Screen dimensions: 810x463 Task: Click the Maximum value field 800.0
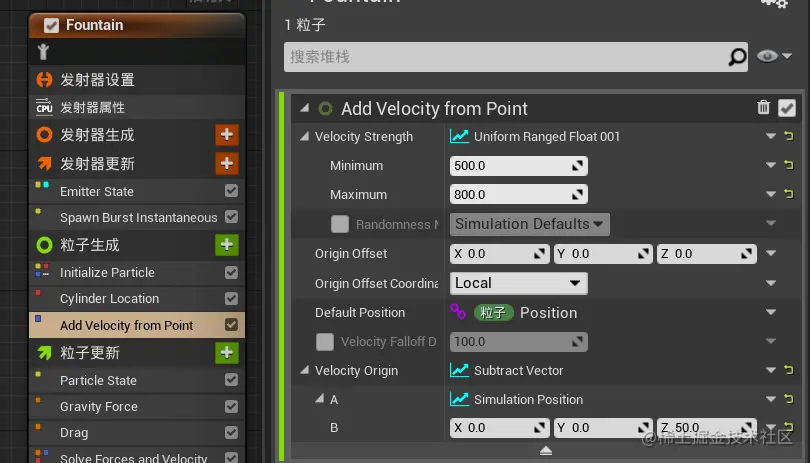[519, 195]
